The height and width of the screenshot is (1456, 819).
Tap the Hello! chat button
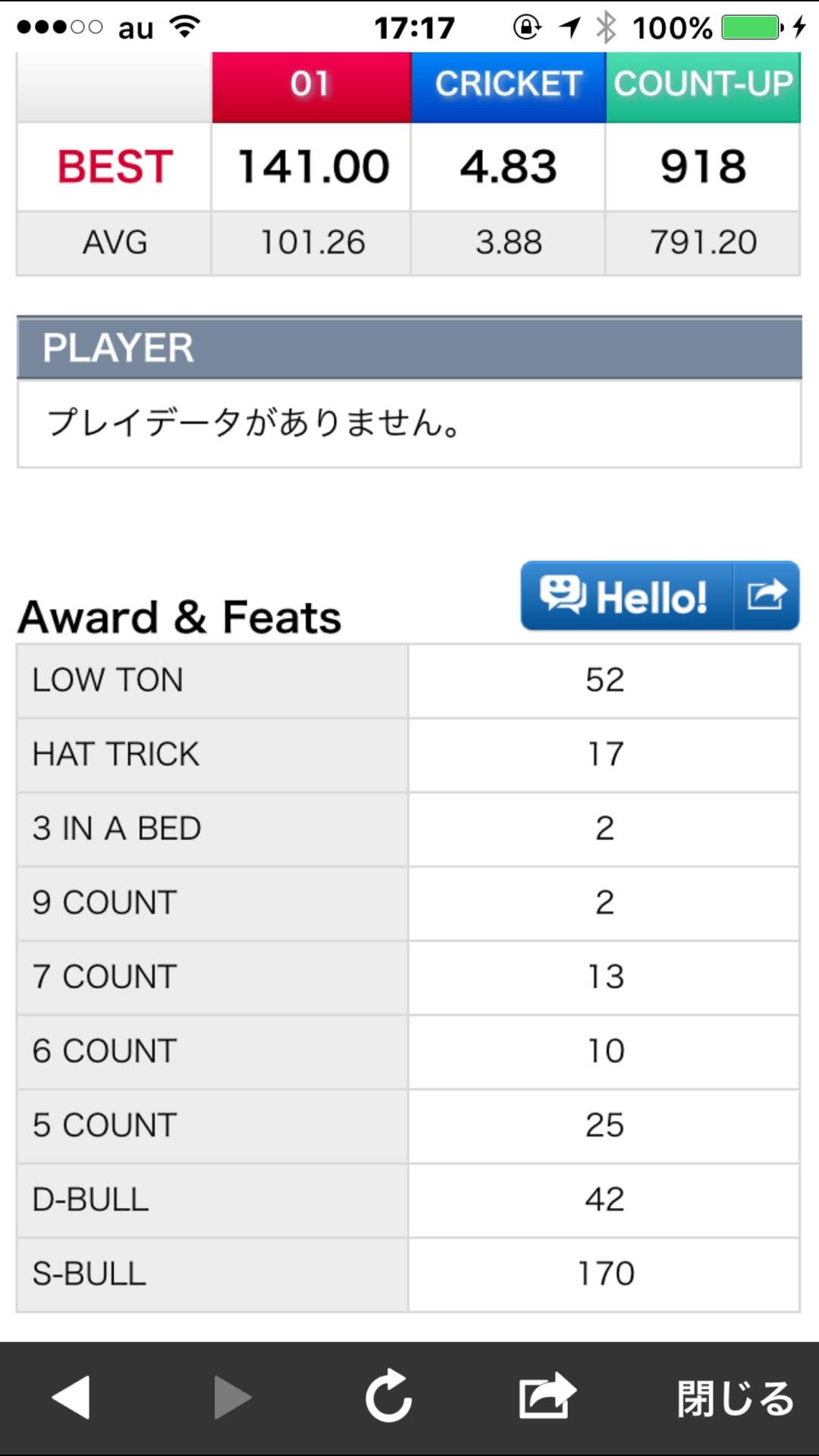[x=626, y=596]
